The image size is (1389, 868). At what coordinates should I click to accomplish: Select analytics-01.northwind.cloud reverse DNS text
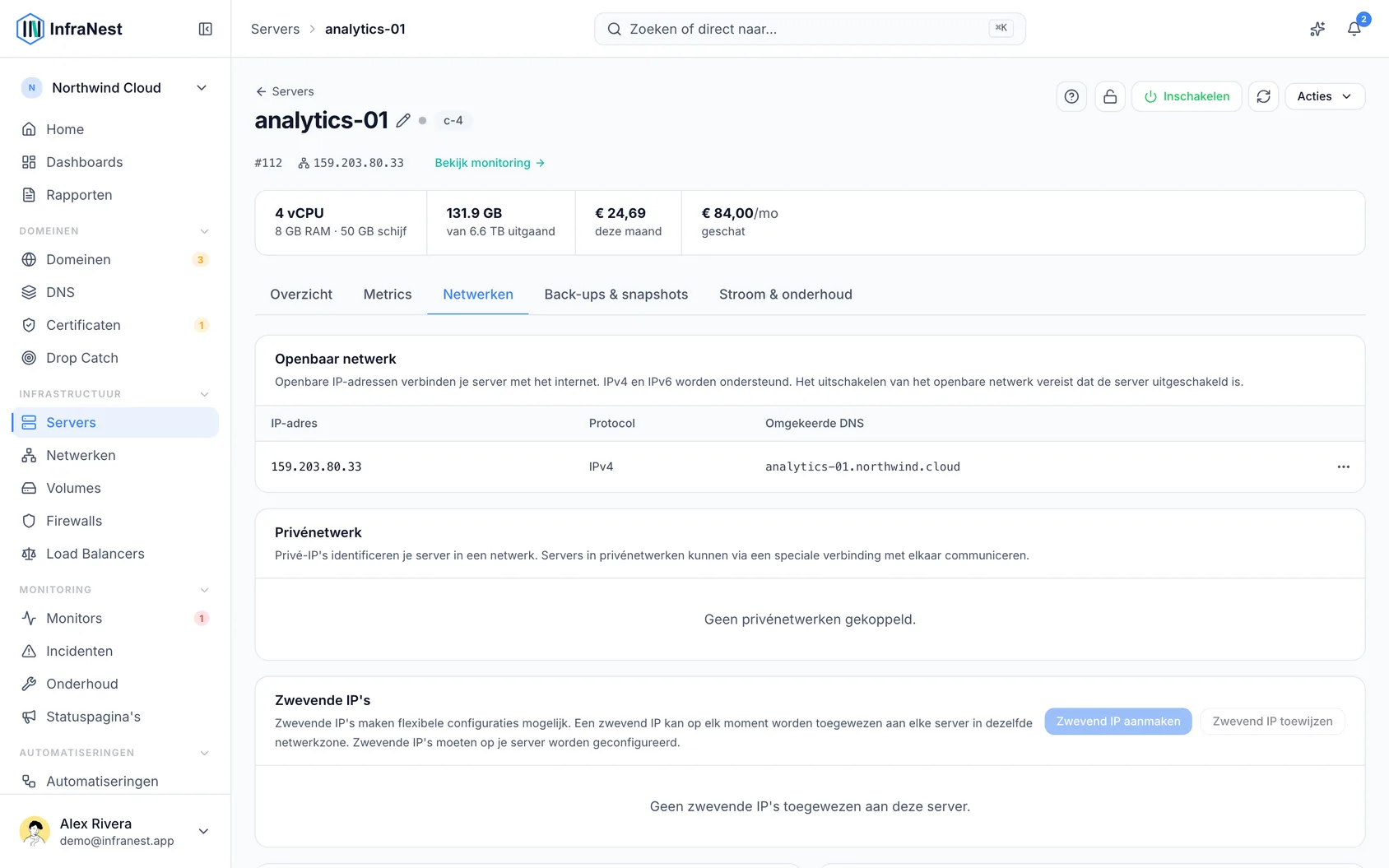click(862, 466)
